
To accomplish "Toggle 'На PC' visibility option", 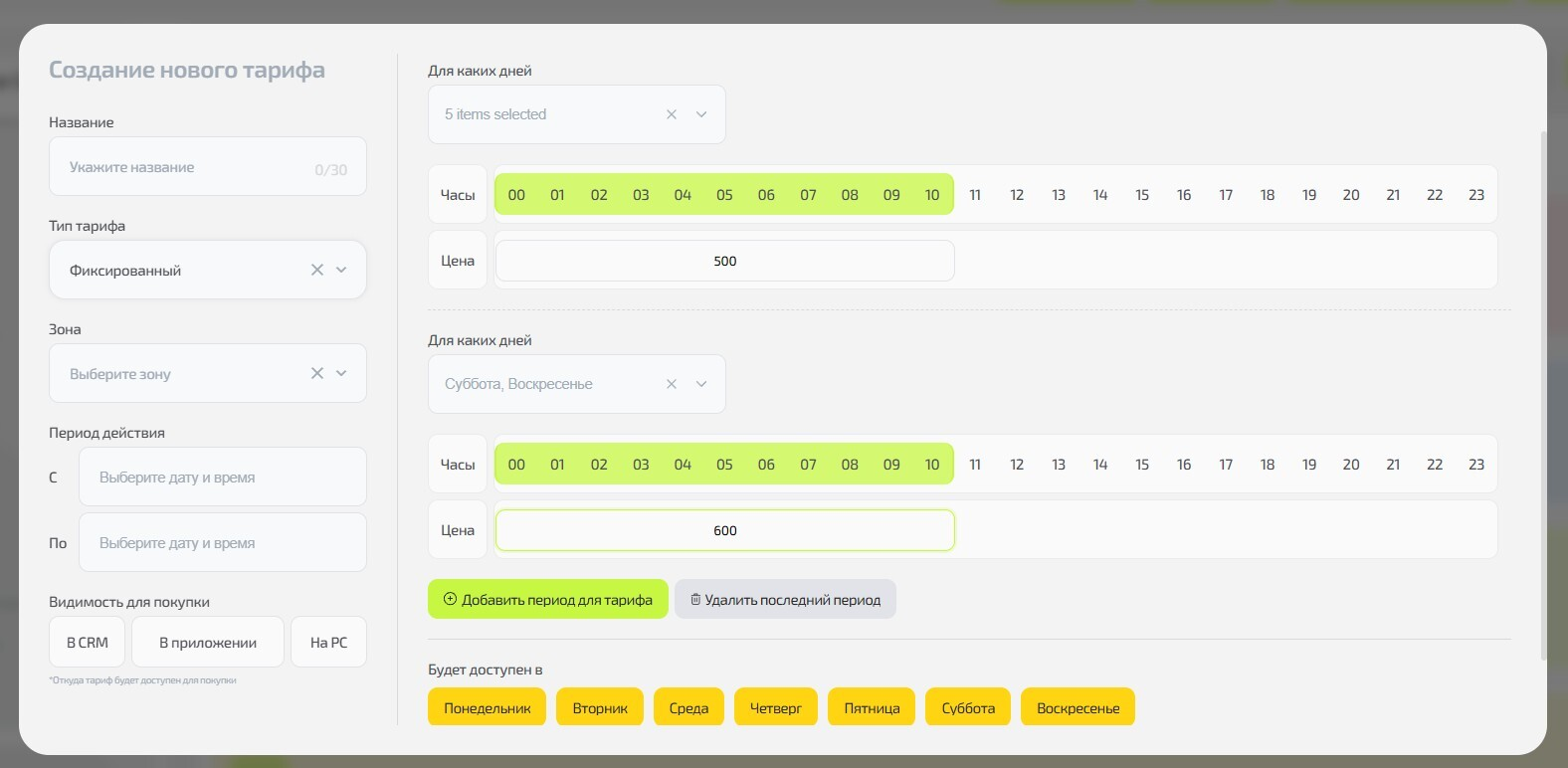I will [x=328, y=643].
